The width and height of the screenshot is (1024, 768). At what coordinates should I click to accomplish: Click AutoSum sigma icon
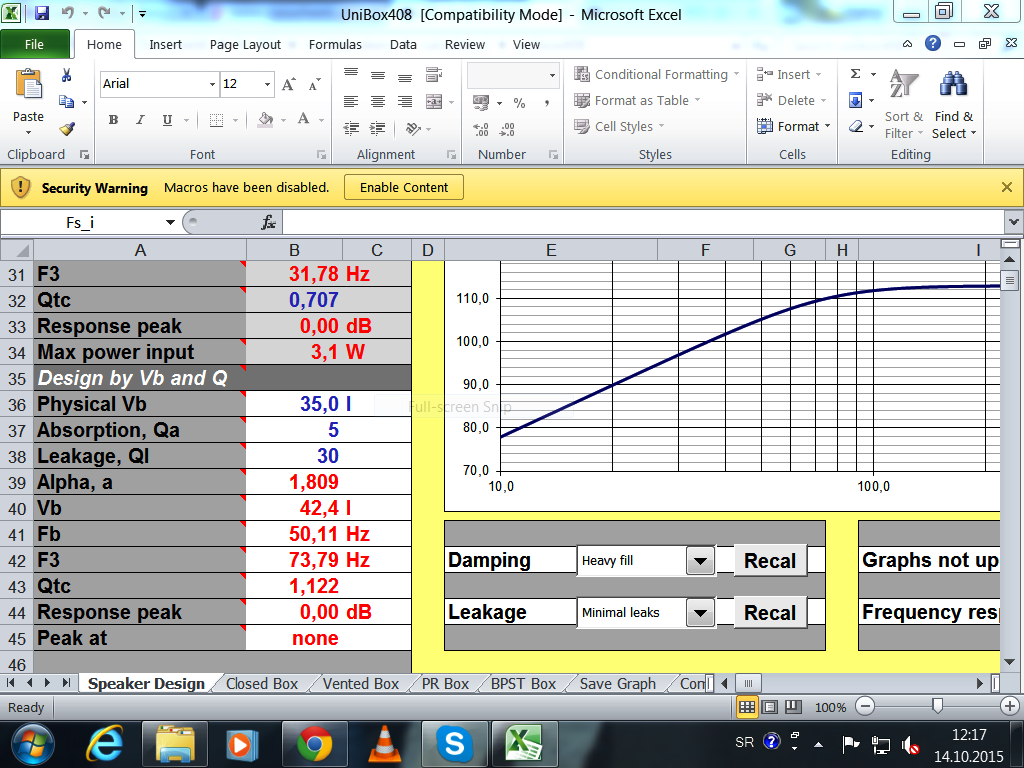click(856, 74)
